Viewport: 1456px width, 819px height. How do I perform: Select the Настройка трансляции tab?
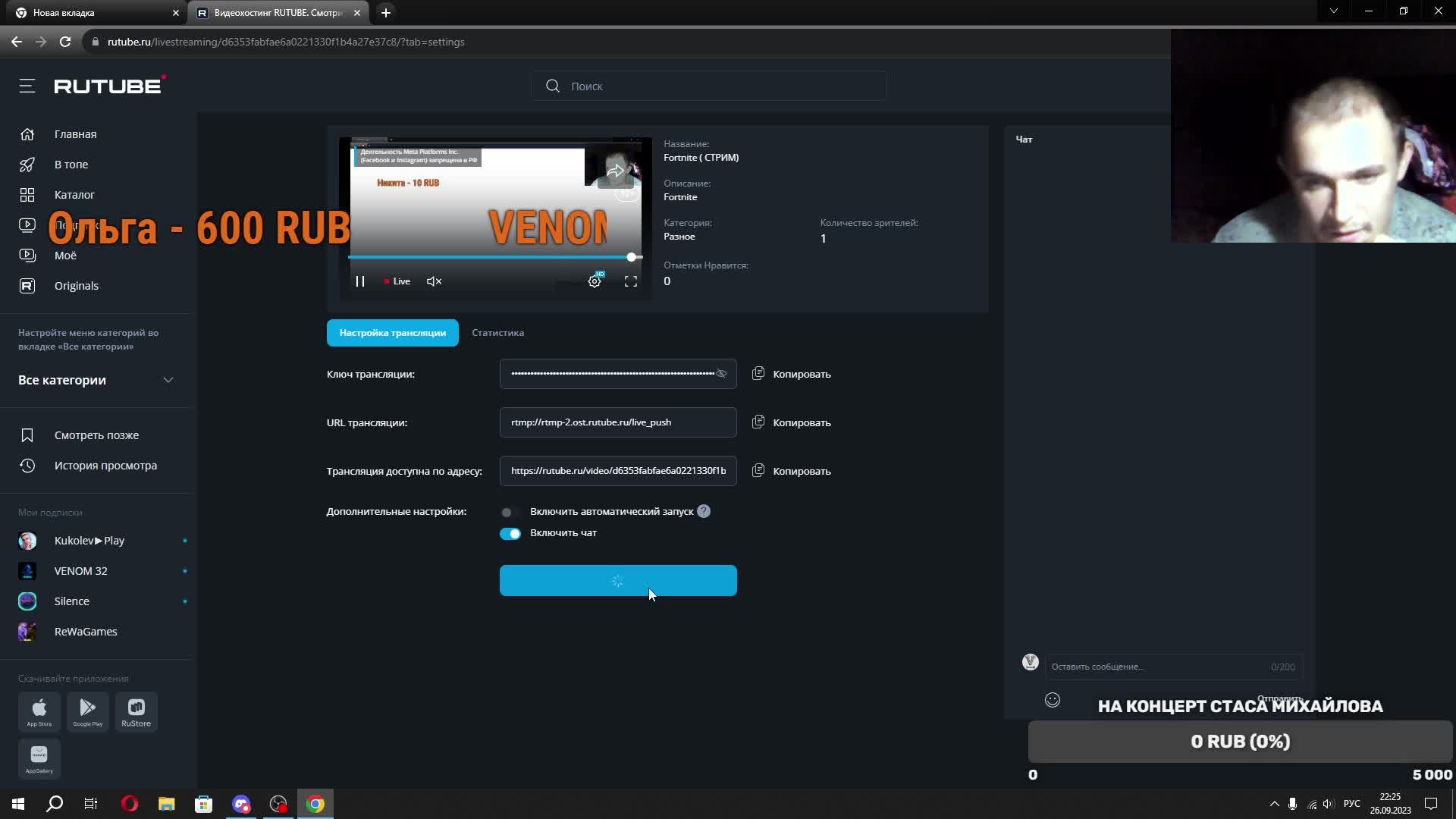pos(392,333)
